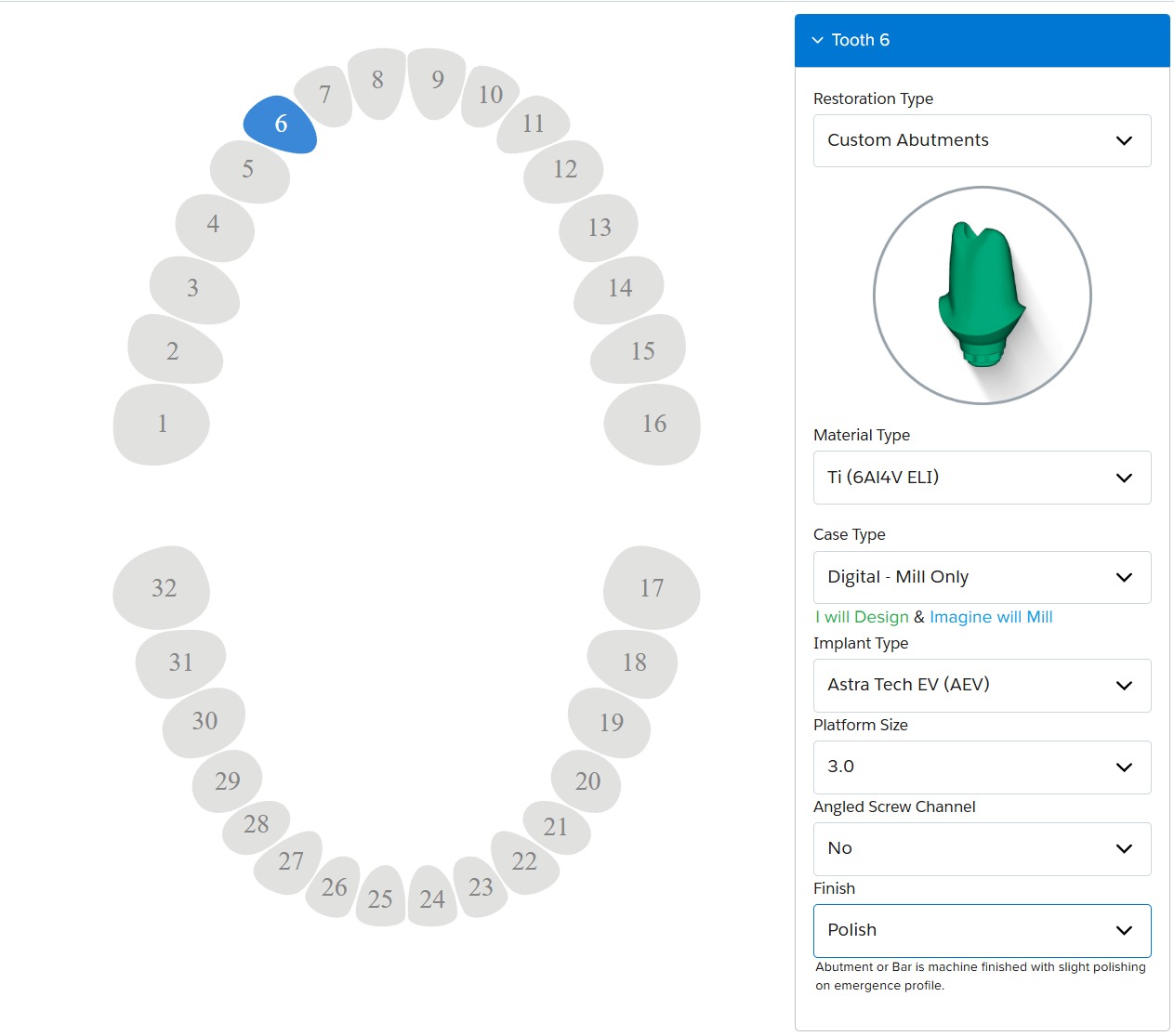The height and width of the screenshot is (1036, 1174).
Task: Choose tooth 32 on the lower arch
Action: pos(163,588)
